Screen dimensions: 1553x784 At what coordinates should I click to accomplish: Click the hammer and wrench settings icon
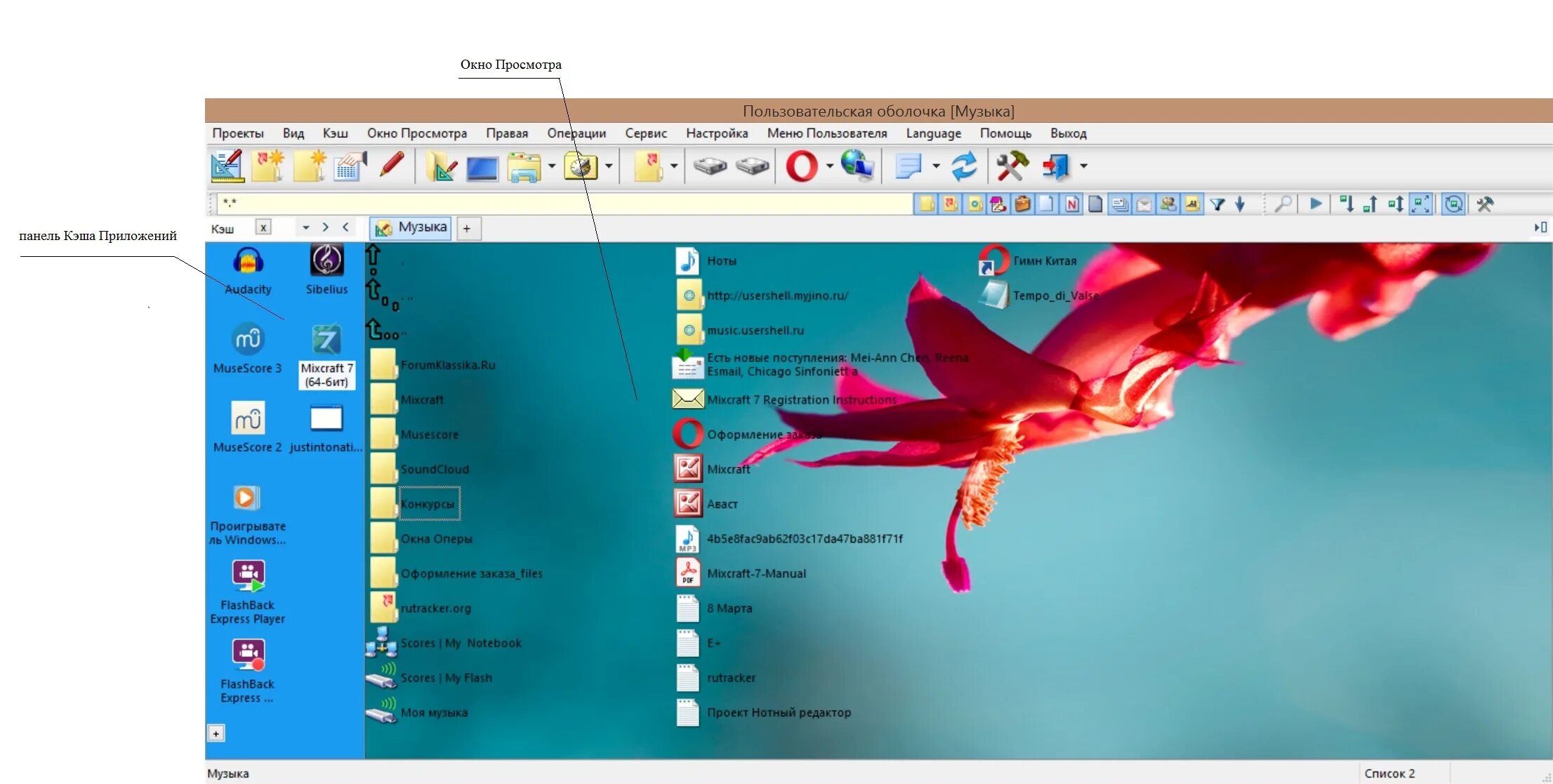(1012, 166)
